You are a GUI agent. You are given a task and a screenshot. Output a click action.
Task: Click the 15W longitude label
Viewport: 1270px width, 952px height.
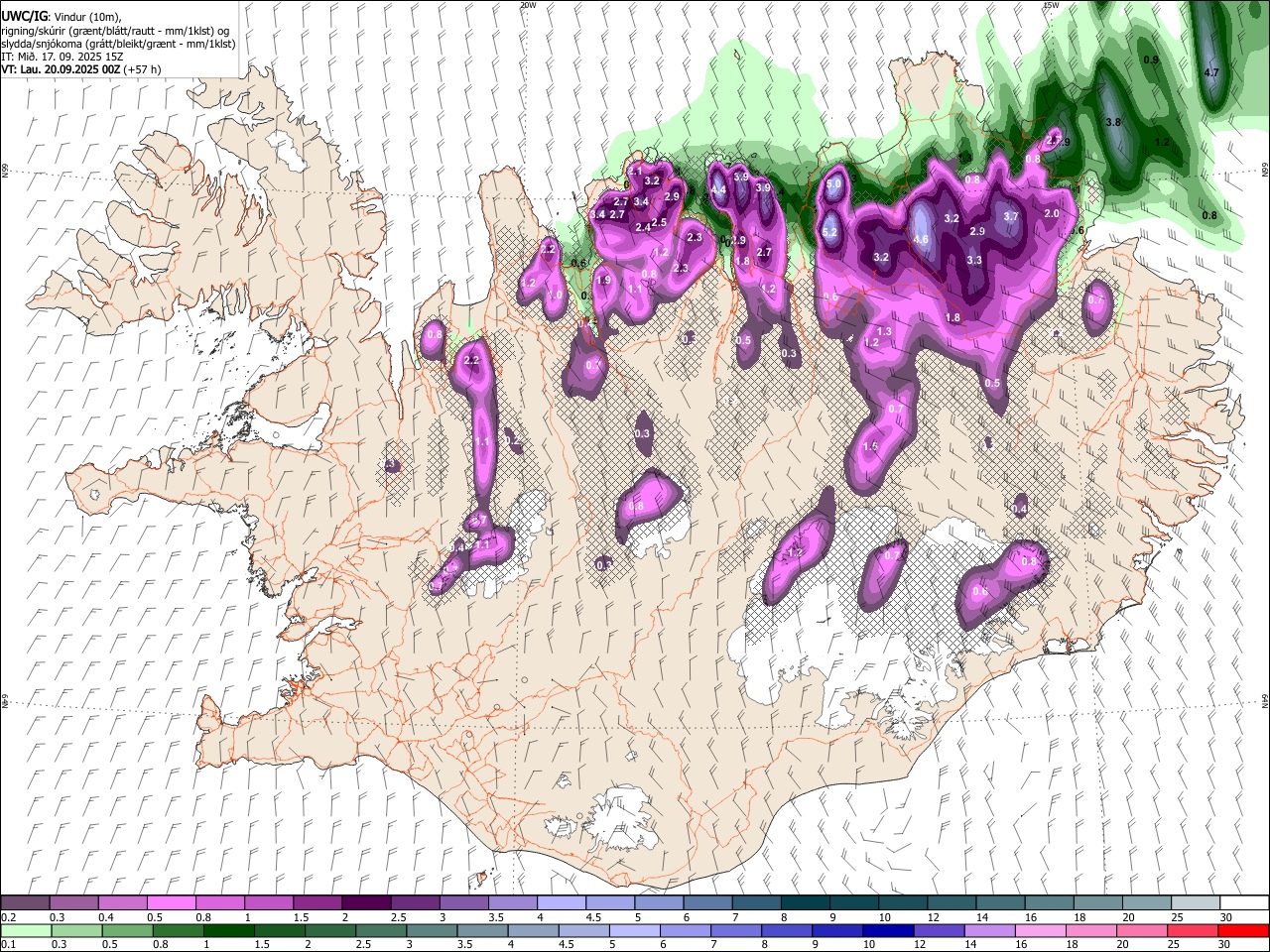click(1050, 5)
